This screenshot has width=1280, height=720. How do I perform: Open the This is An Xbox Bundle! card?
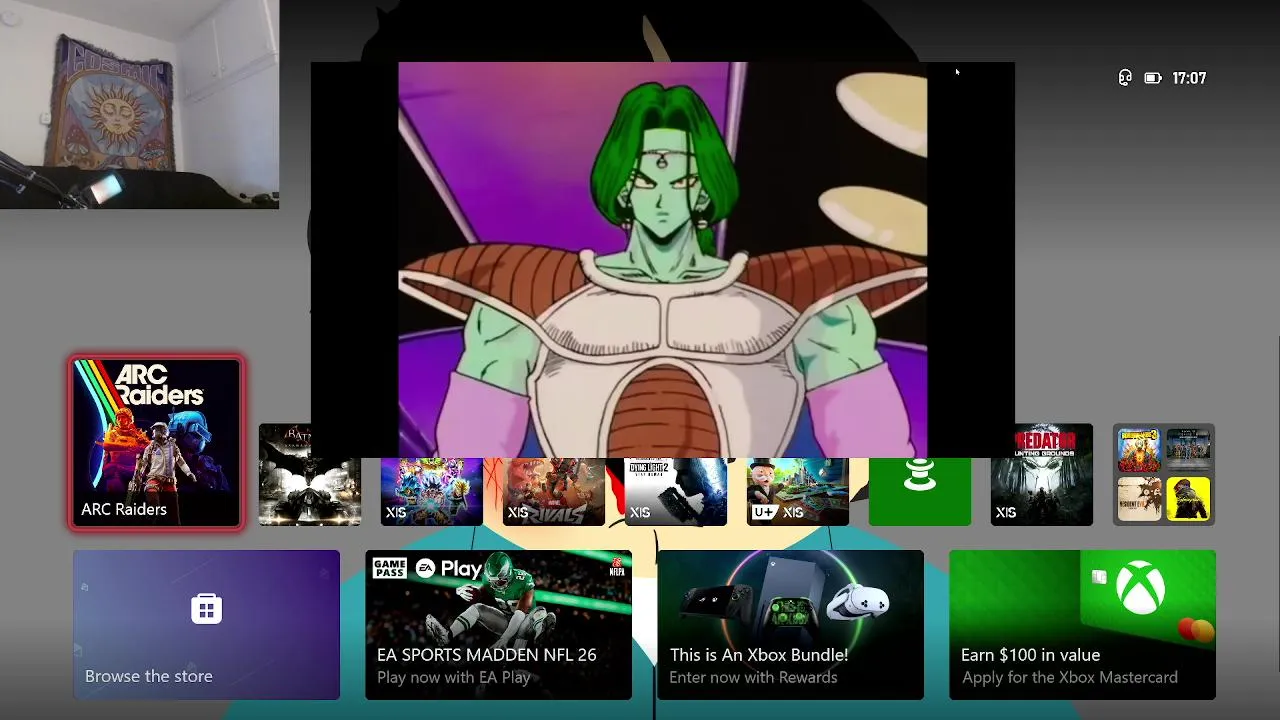coord(790,625)
